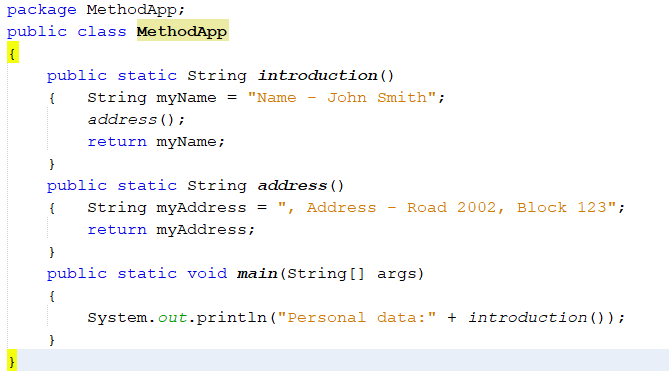Click the return myName statement
669x381 pixels.
[x=156, y=142]
